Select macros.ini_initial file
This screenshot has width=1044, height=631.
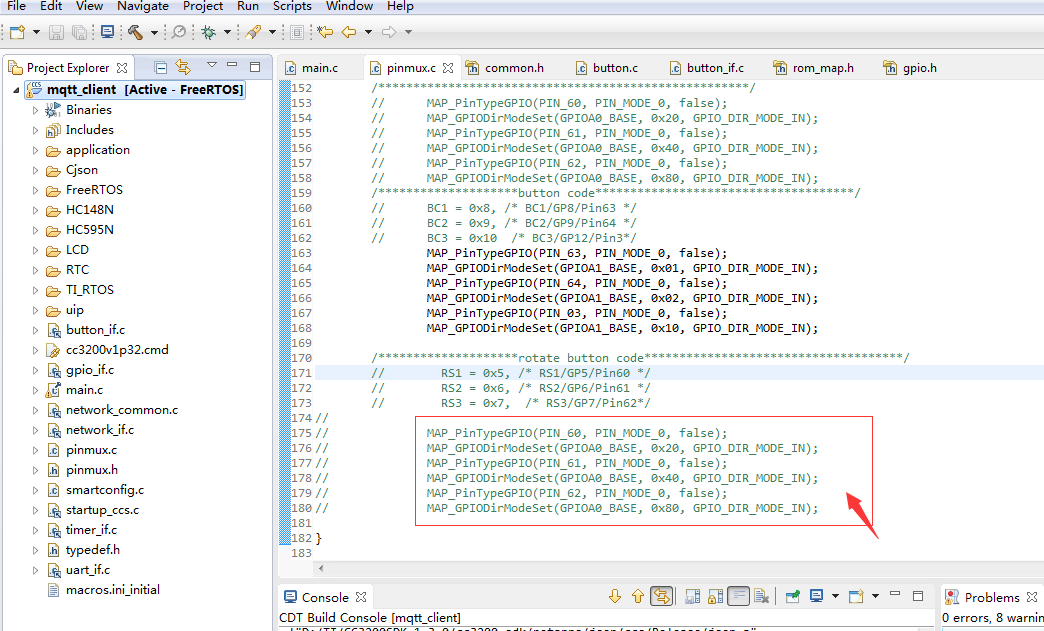pos(112,590)
